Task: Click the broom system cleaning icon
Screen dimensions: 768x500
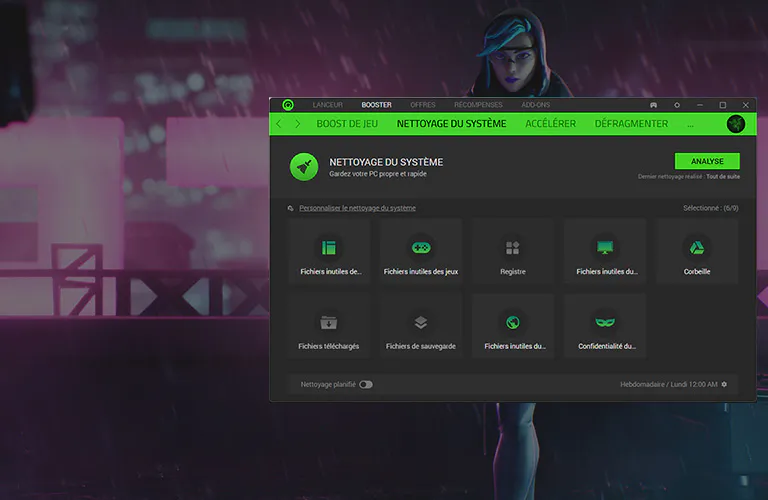Action: [304, 167]
